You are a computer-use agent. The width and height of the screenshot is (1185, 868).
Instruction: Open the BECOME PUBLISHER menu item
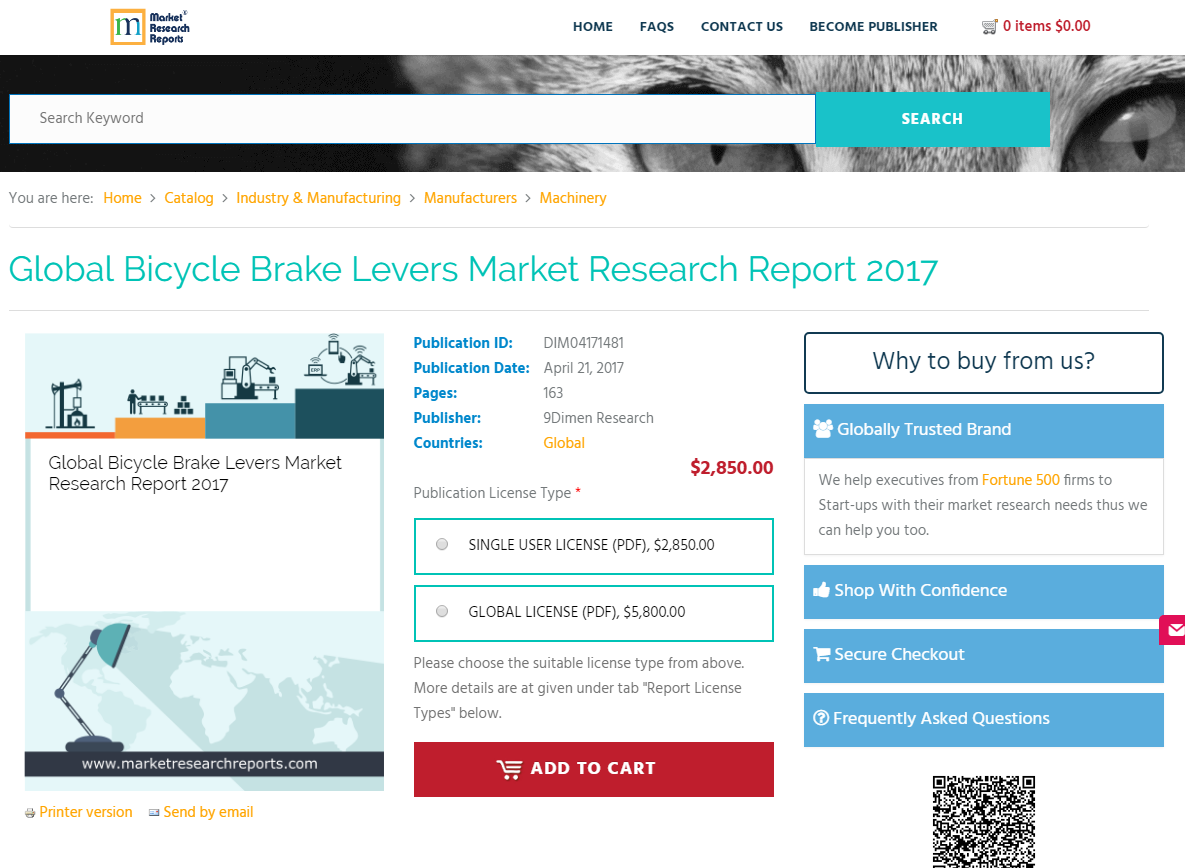873,27
